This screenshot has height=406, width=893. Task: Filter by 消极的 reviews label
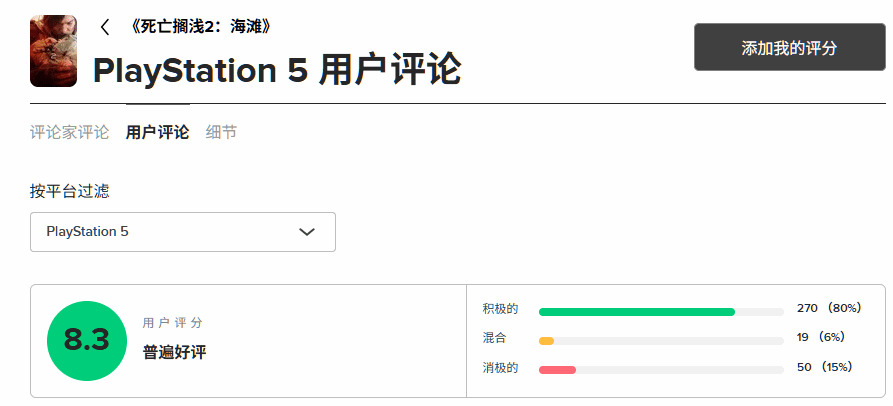click(500, 367)
